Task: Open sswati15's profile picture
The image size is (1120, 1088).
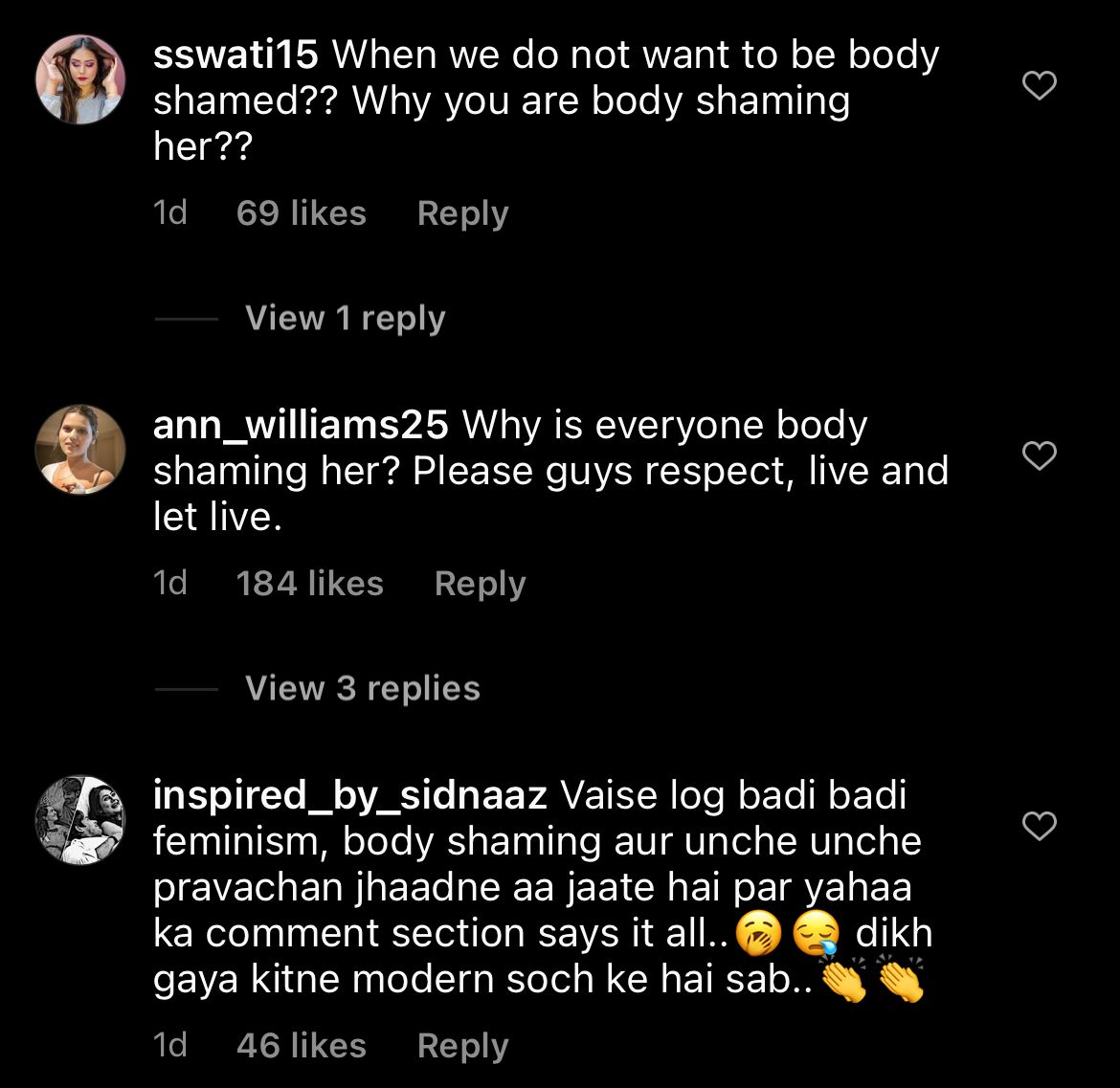Action: (x=80, y=80)
